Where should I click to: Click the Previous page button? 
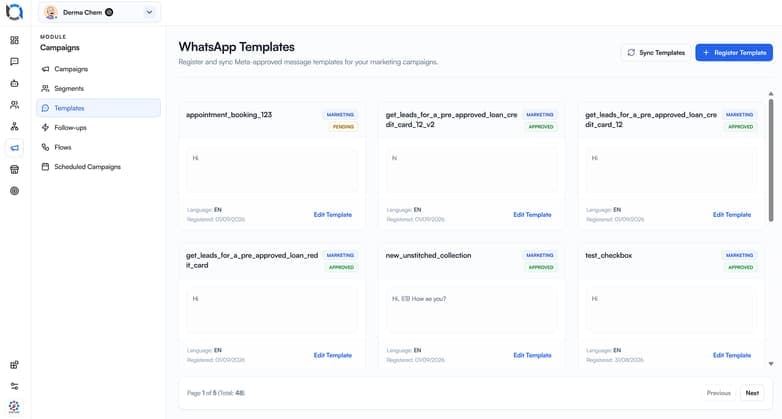718,393
